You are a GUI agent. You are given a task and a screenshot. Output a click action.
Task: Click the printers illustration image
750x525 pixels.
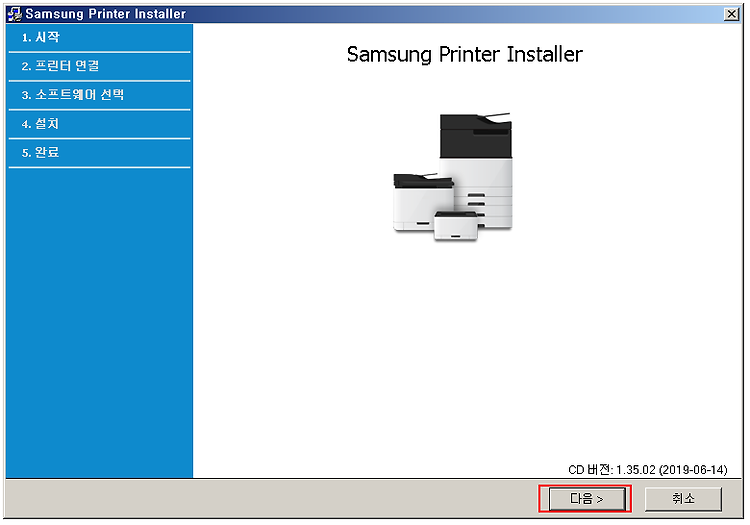[452, 177]
